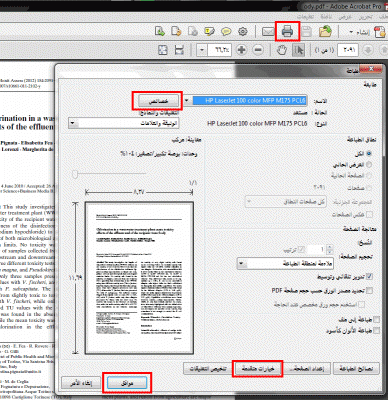Click the موافق OK button
This screenshot has width=388, height=400.
[x=127, y=383]
